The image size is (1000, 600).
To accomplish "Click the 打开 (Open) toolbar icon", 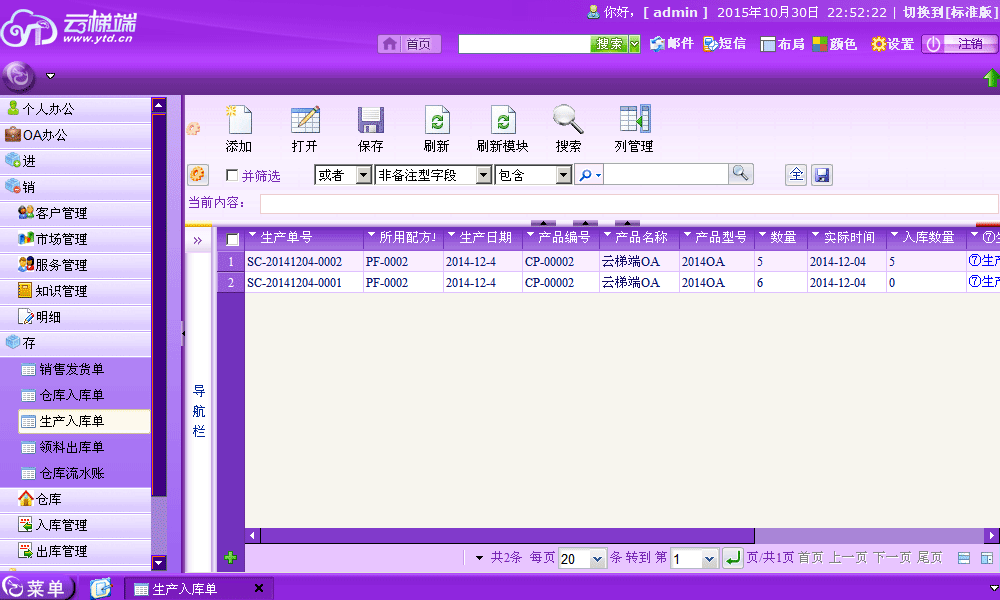I will point(305,120).
